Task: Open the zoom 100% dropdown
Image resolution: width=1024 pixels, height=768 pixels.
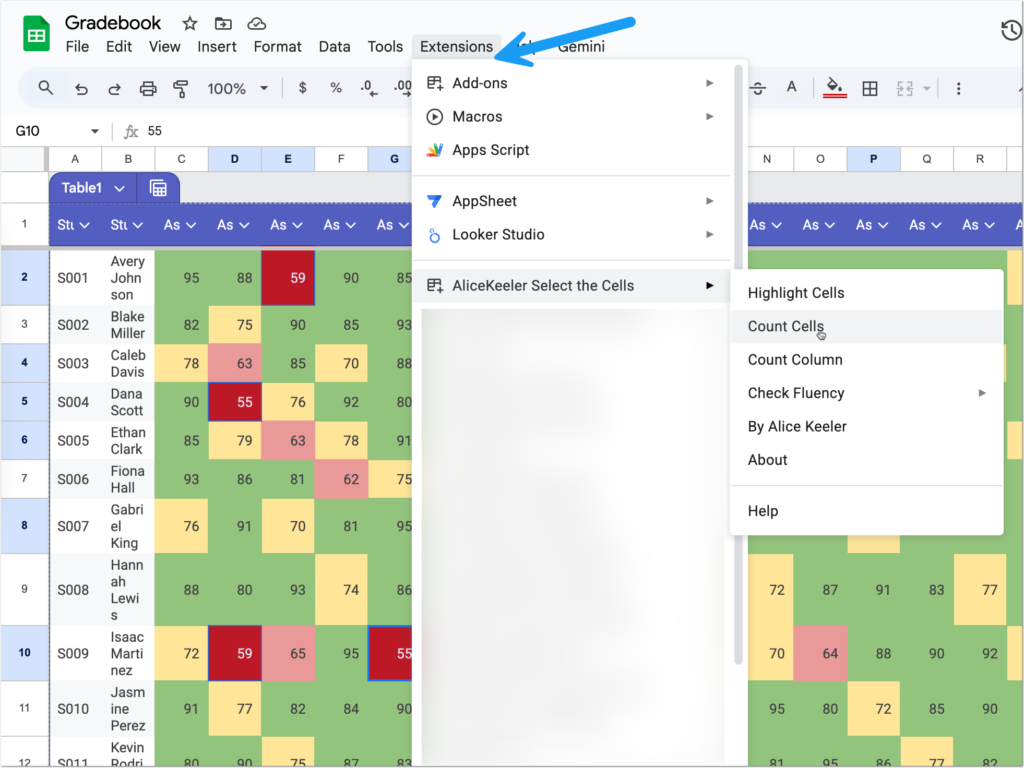Action: (238, 89)
